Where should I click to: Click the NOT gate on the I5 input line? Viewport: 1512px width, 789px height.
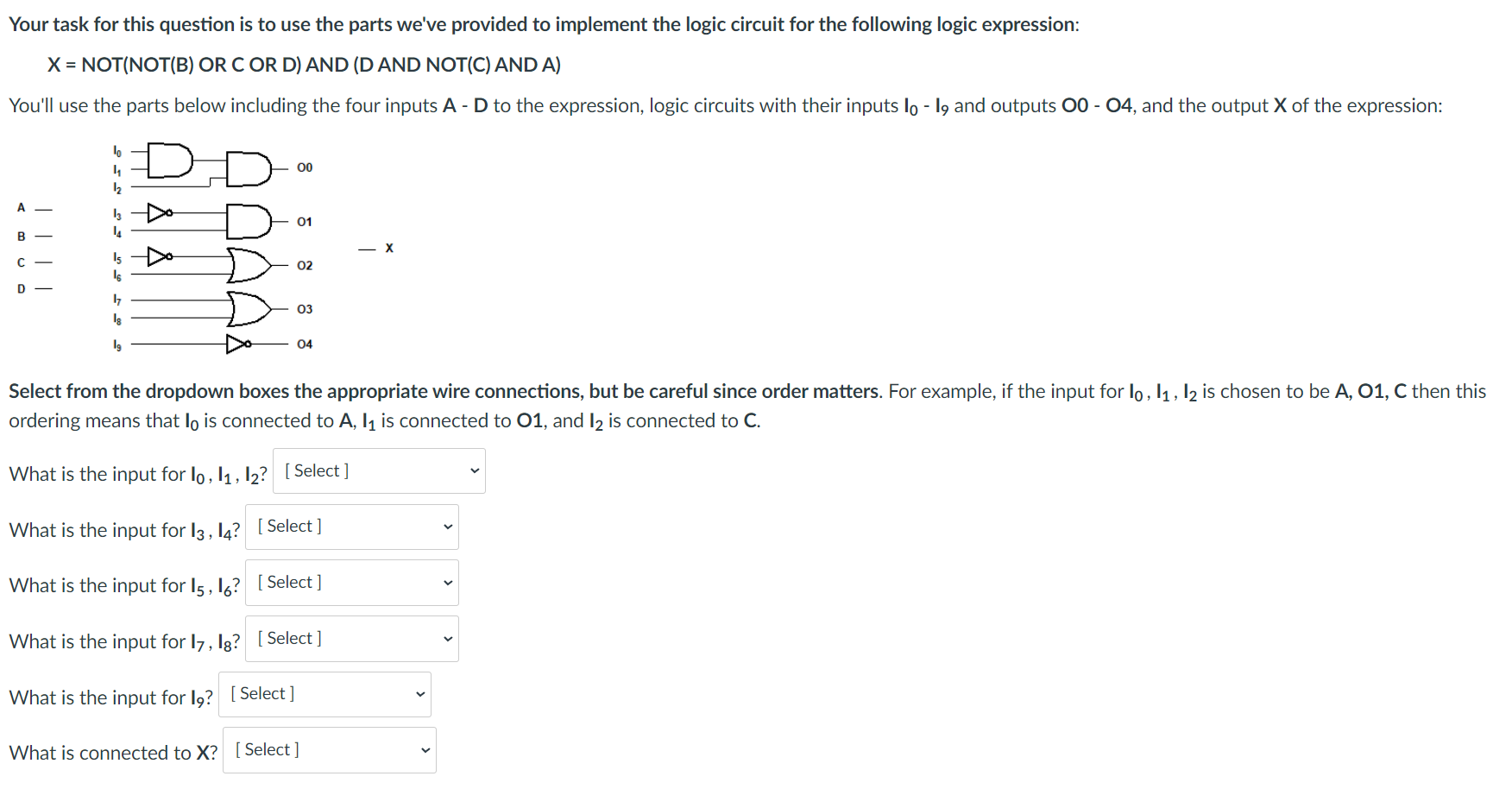(158, 256)
